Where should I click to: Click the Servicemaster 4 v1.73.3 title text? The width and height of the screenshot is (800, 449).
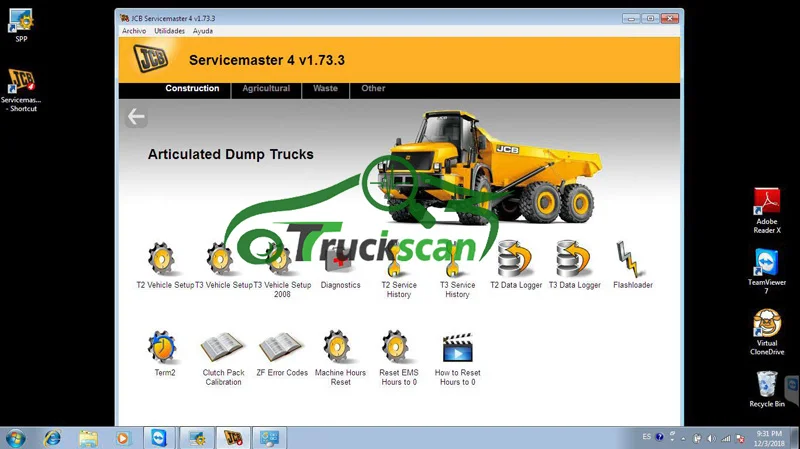(x=267, y=60)
